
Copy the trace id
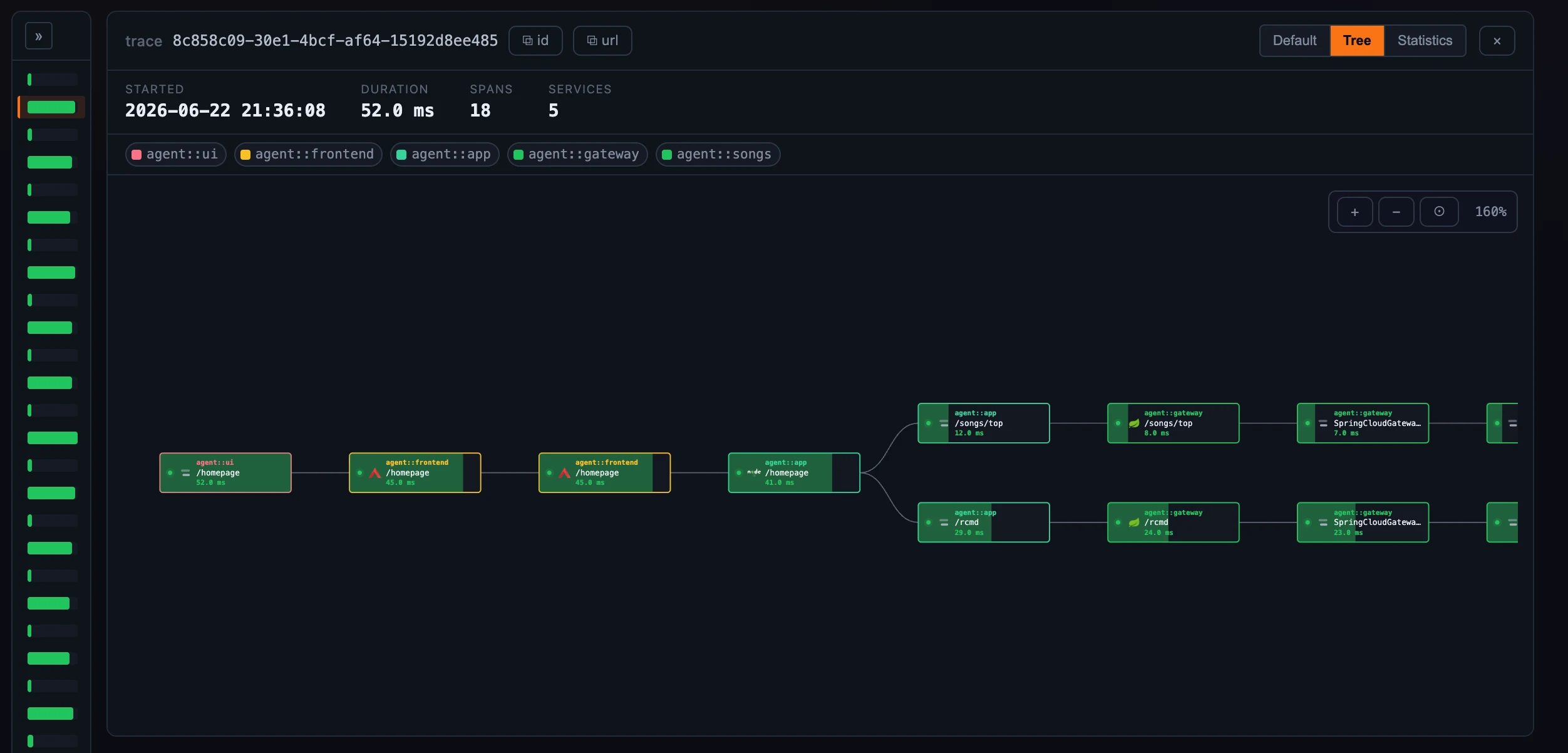(x=535, y=41)
